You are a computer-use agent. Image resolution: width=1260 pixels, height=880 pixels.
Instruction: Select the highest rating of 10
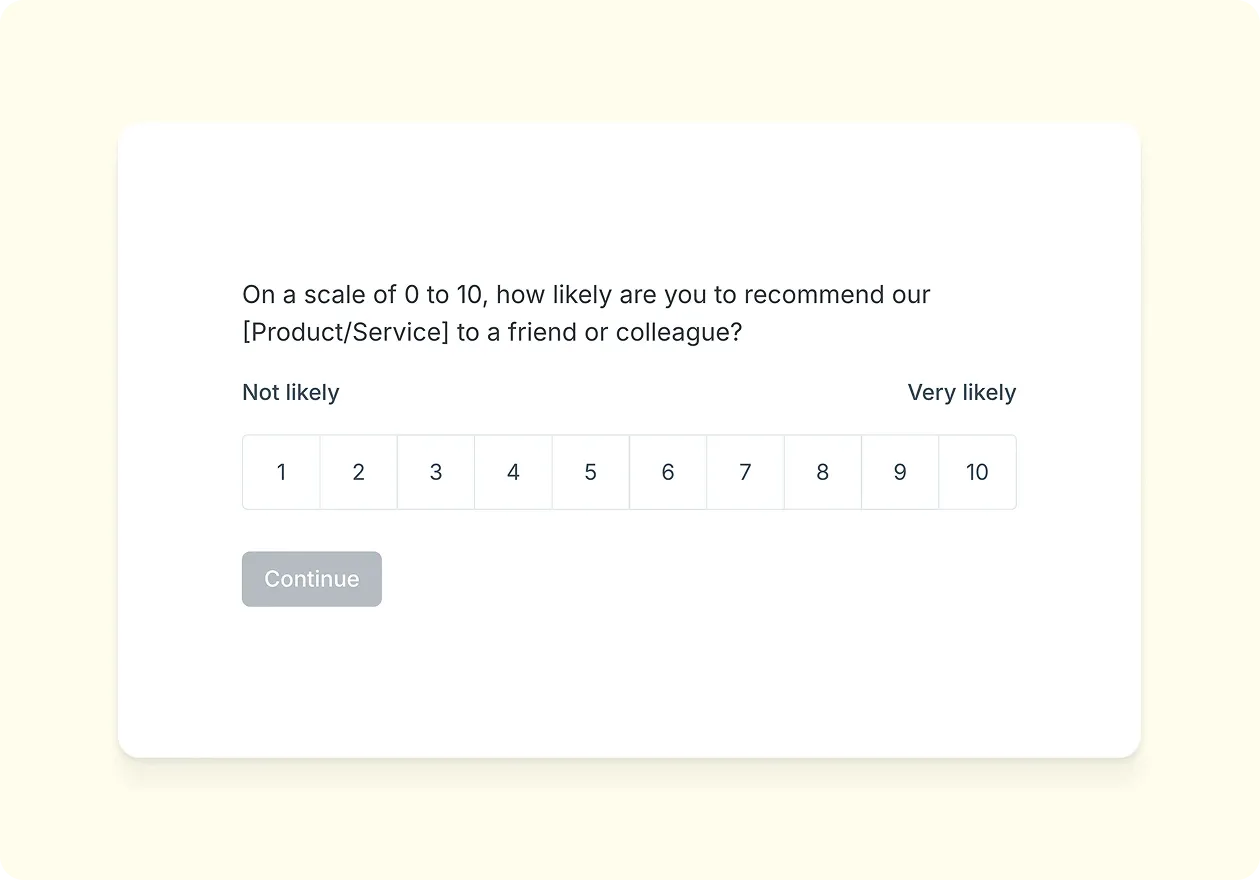click(x=977, y=472)
